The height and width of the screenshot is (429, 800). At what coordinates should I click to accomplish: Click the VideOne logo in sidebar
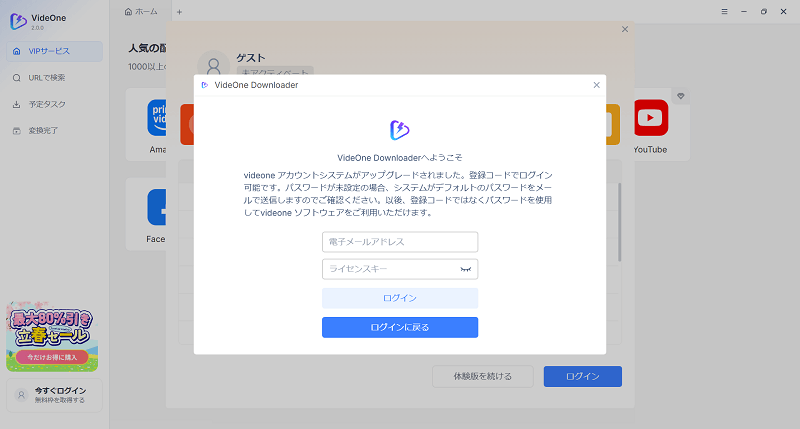18,21
